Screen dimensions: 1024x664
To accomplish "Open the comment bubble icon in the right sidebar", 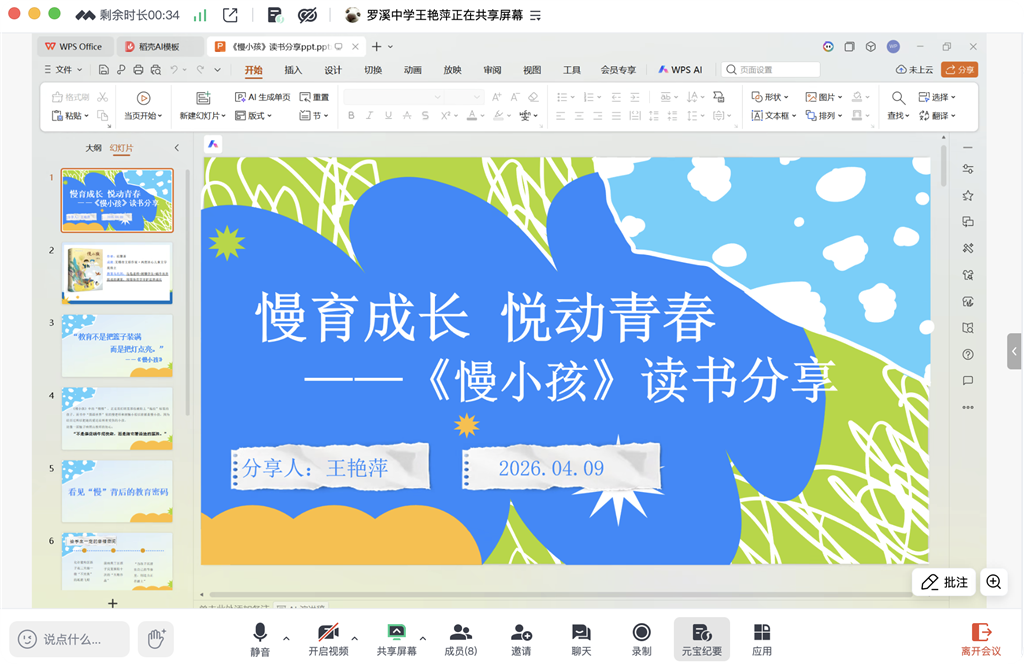I will [968, 381].
